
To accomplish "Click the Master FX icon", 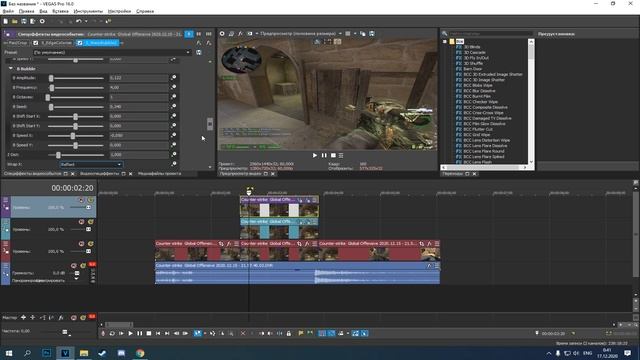I will point(61,317).
